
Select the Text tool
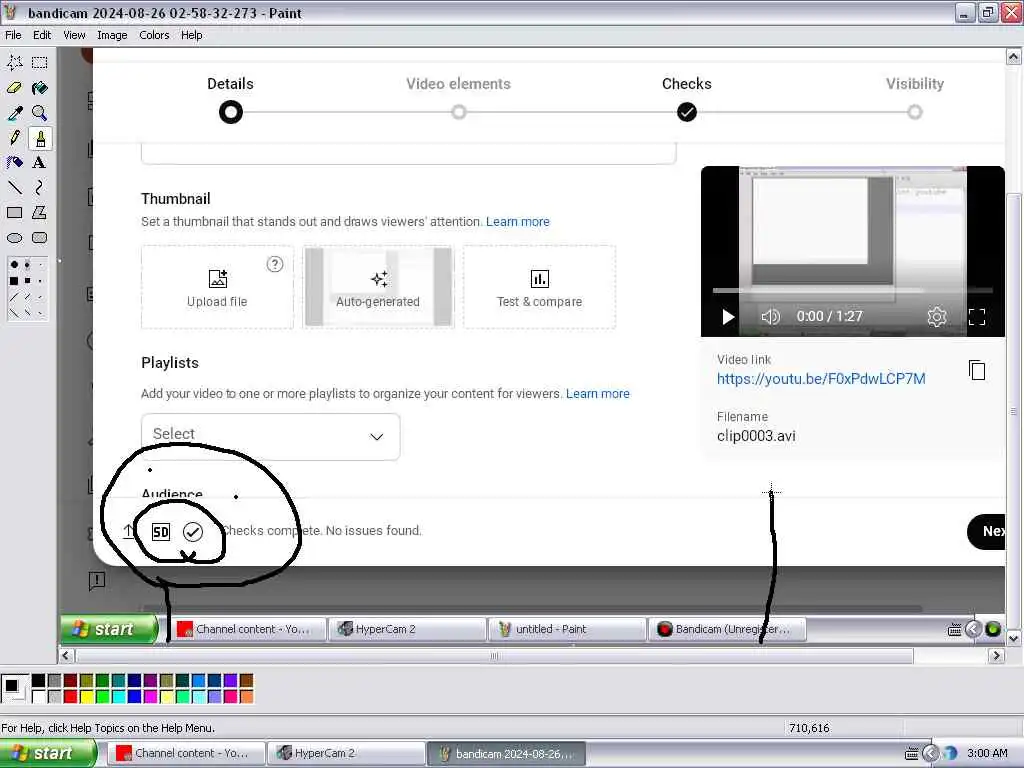[x=40, y=163]
